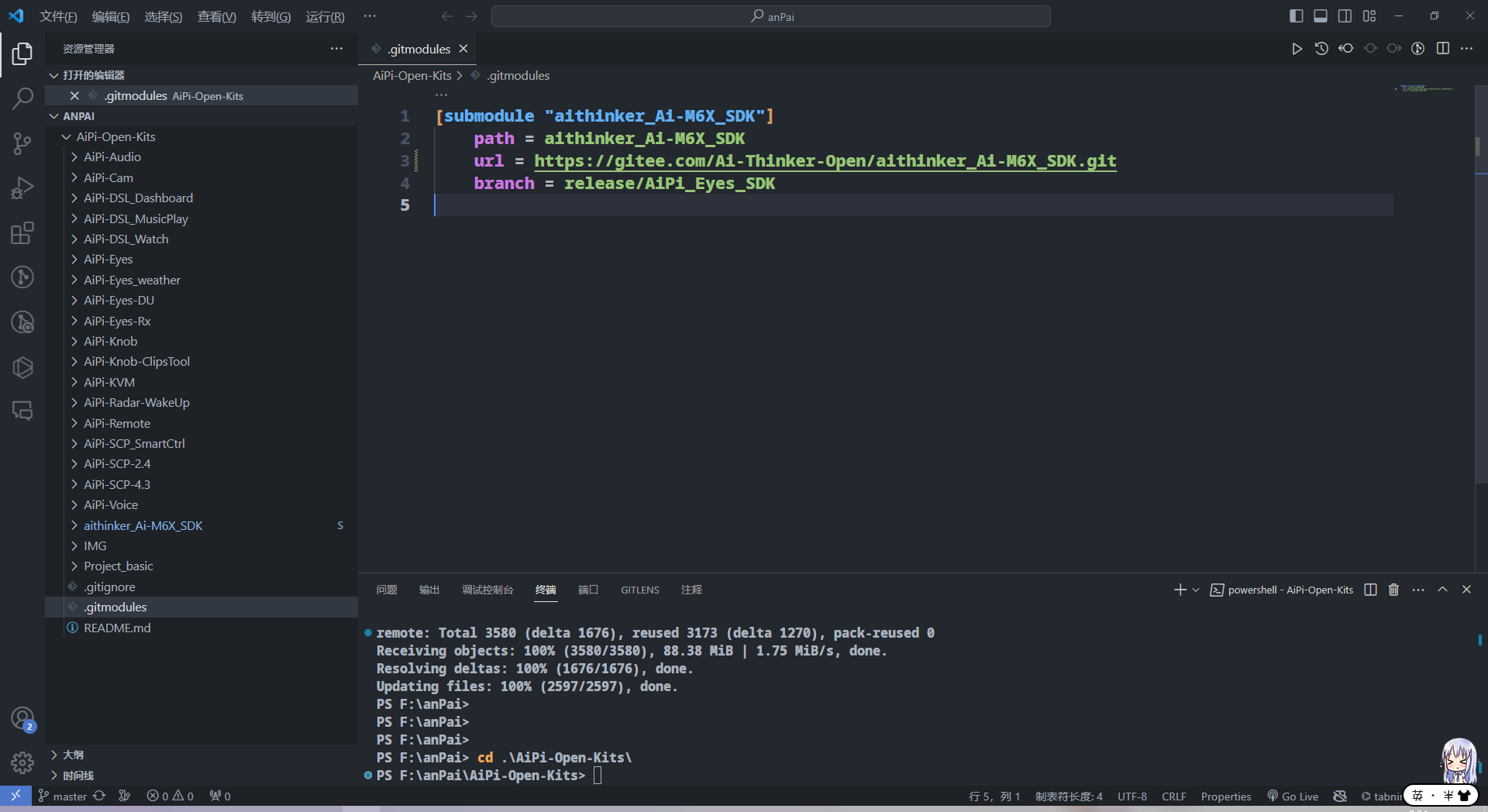Open the Manage gear settings
This screenshot has height=812, width=1488.
22,763
